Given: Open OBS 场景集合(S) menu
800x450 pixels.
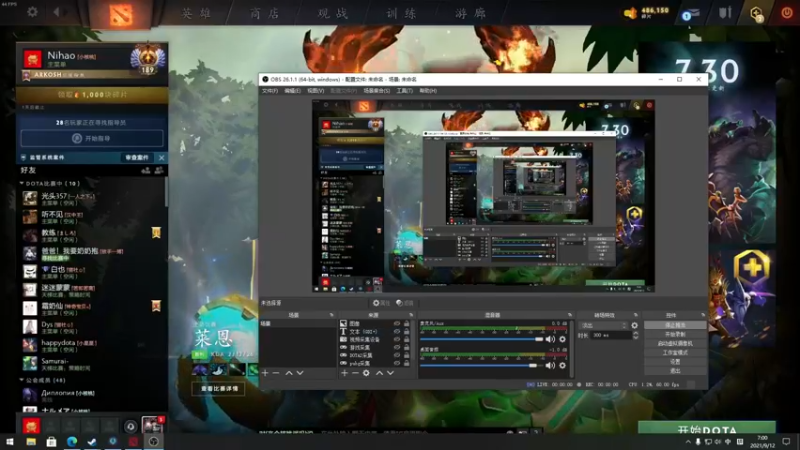Looking at the screenshot, I should 377,91.
